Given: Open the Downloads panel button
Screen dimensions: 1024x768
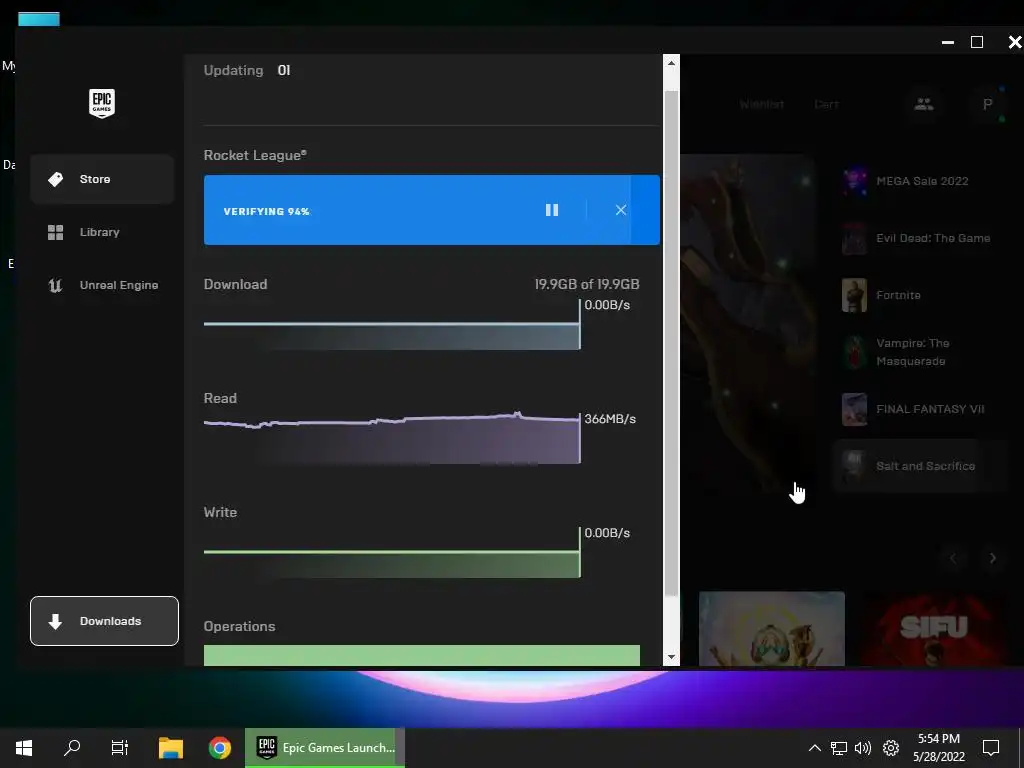Looking at the screenshot, I should click(x=104, y=621).
